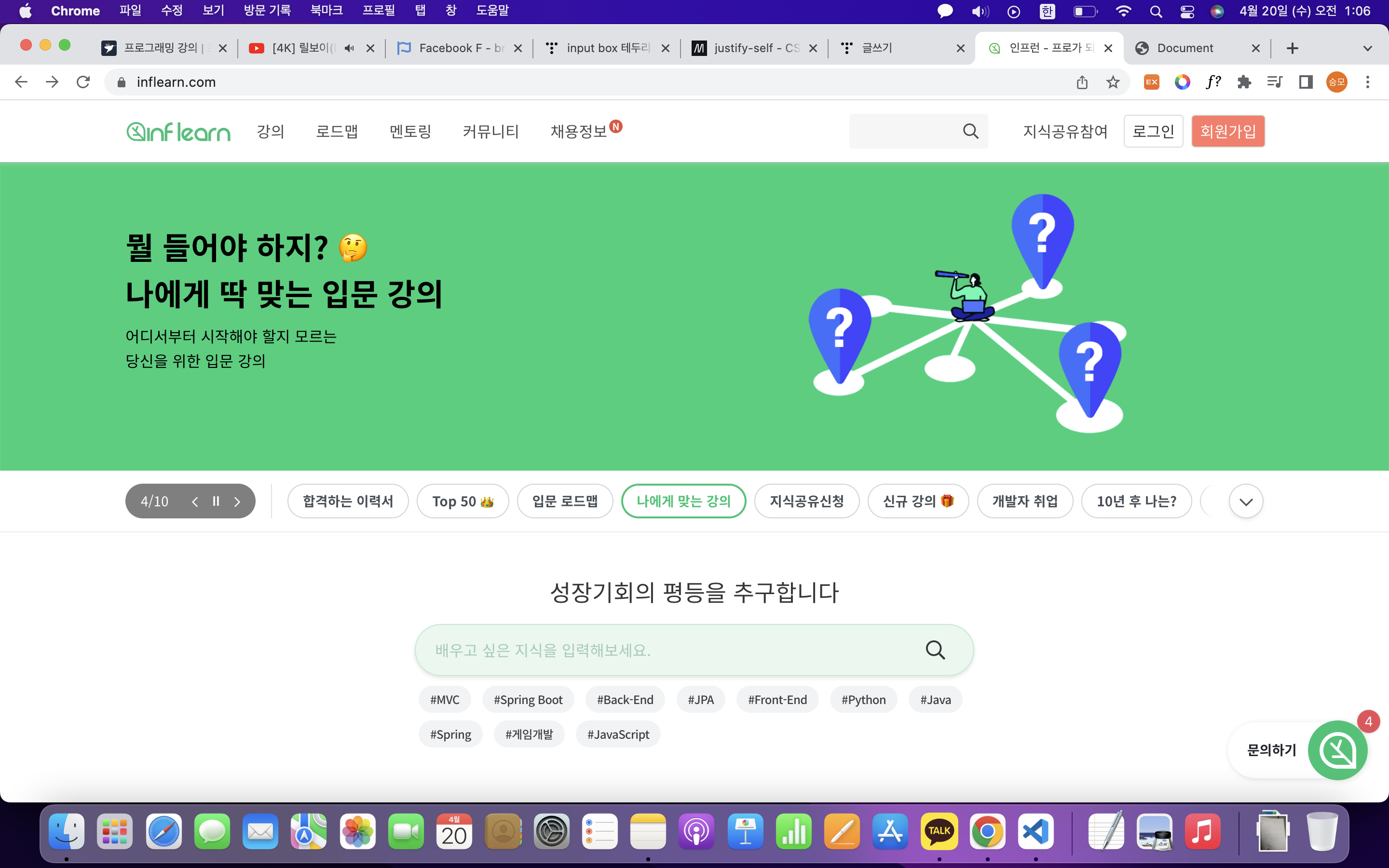Open the Chrome extensions puzzle icon
Image resolution: width=1389 pixels, height=868 pixels.
coord(1244,82)
